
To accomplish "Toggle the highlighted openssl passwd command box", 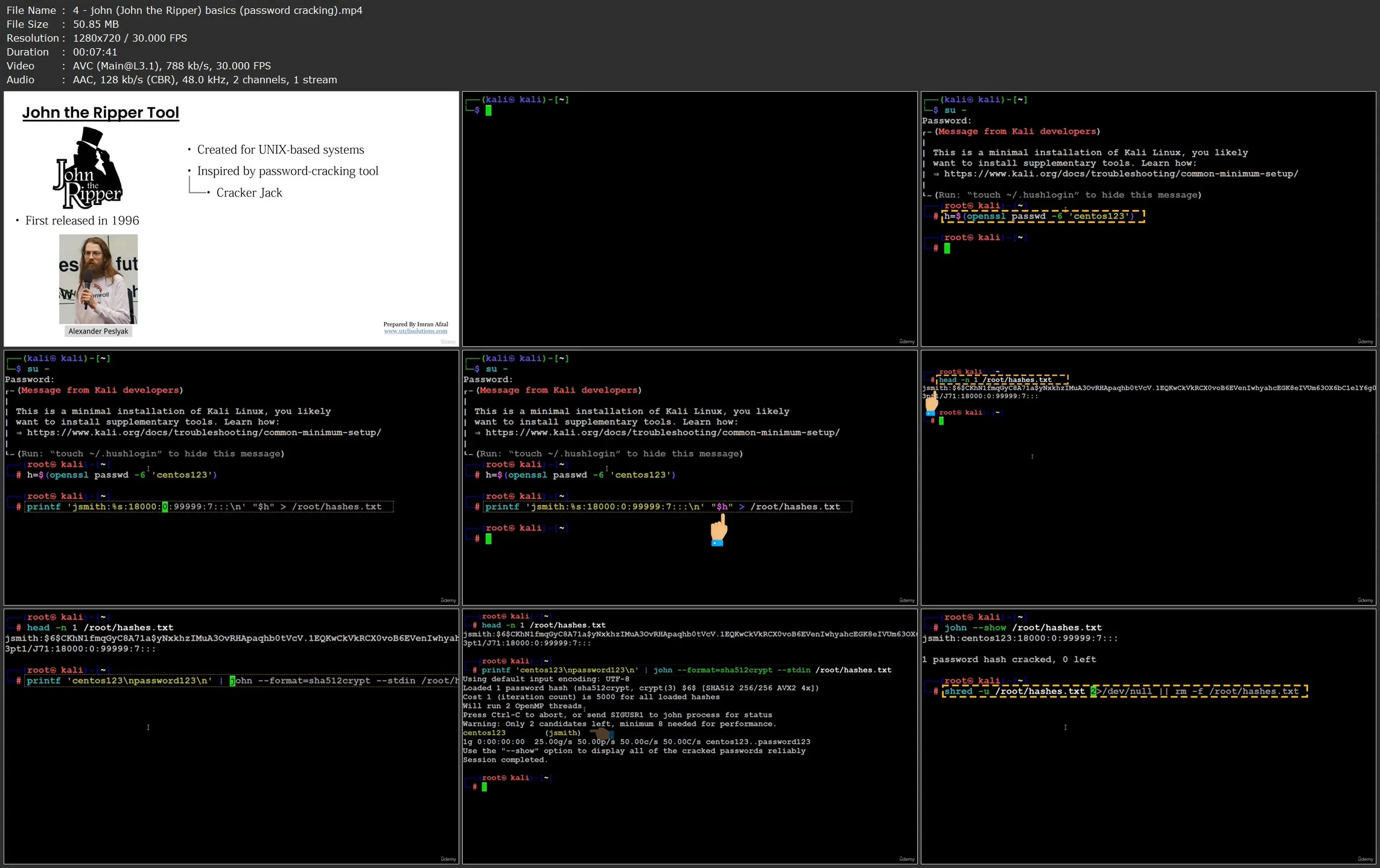I will pos(1043,216).
